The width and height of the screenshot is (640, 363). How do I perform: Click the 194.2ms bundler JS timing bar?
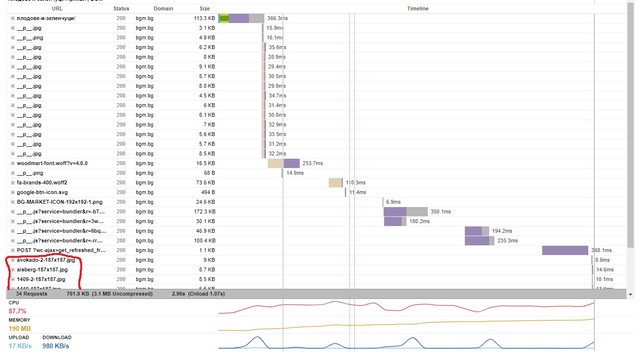tap(477, 231)
